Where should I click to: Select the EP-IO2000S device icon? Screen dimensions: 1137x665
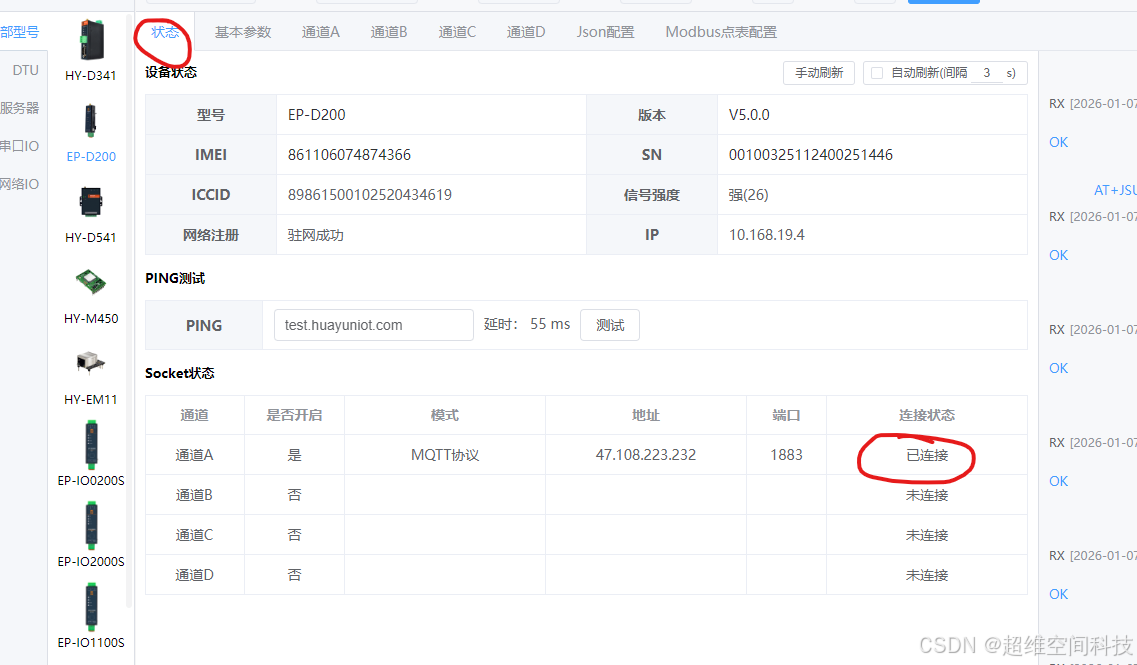click(x=91, y=525)
